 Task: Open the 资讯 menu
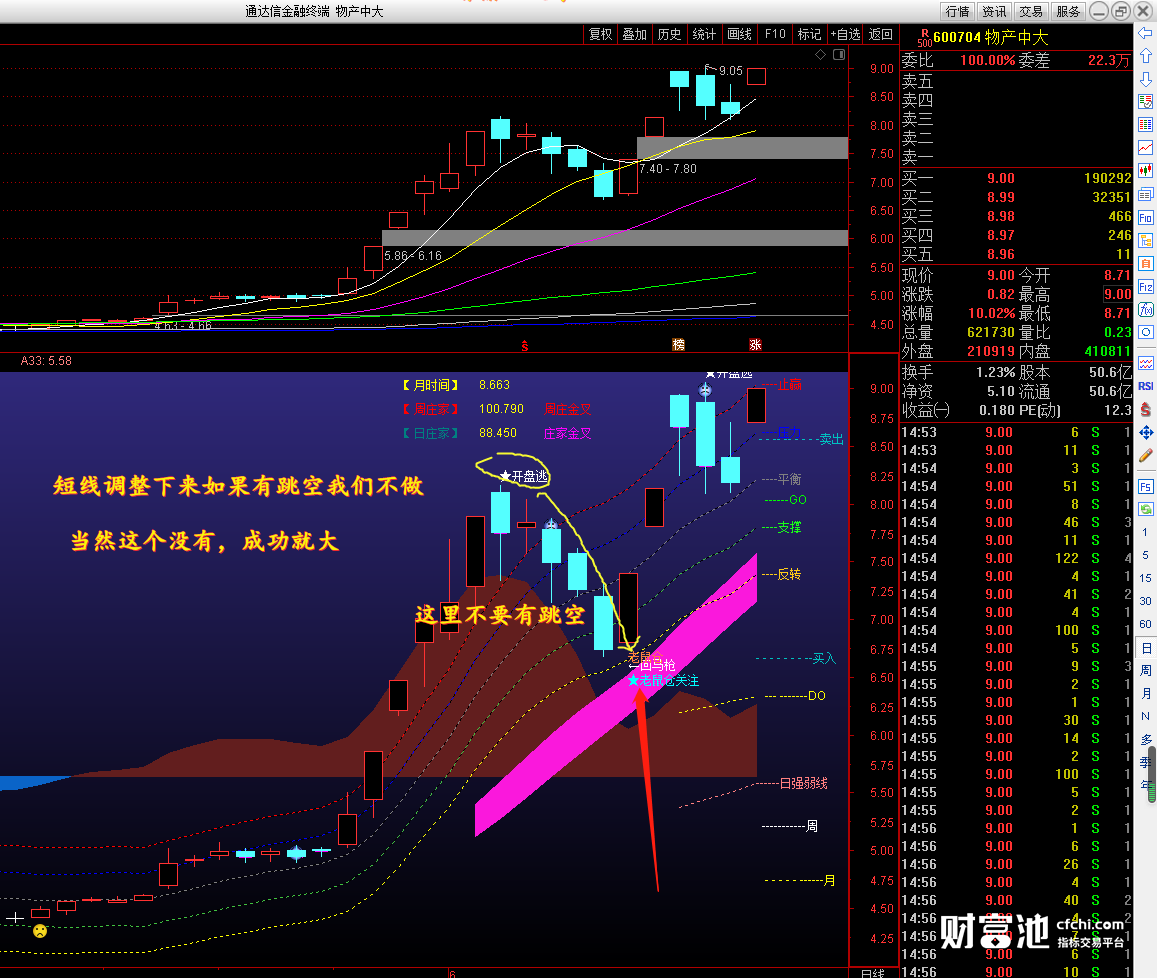tap(994, 11)
